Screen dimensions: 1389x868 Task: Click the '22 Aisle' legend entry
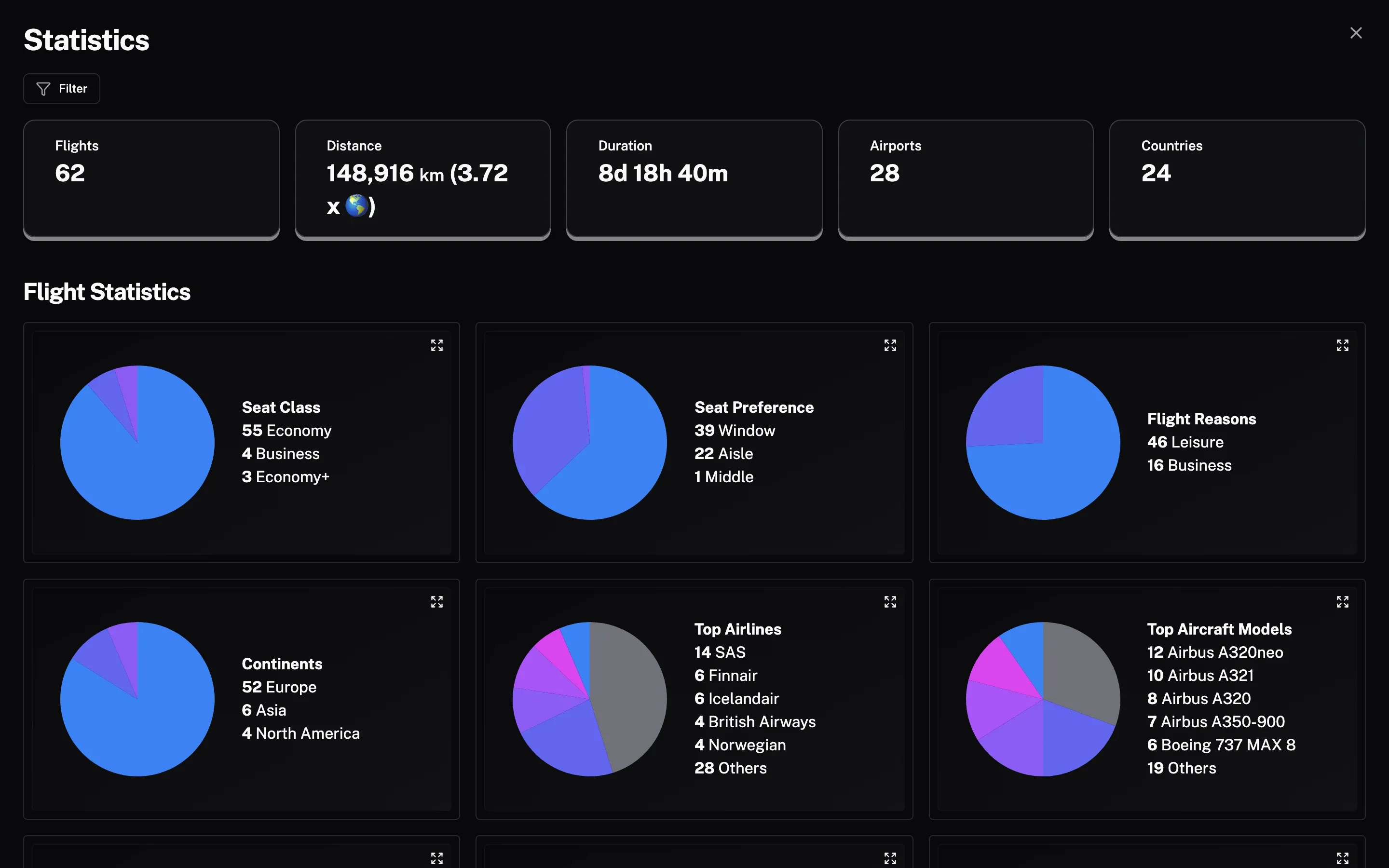(724, 453)
